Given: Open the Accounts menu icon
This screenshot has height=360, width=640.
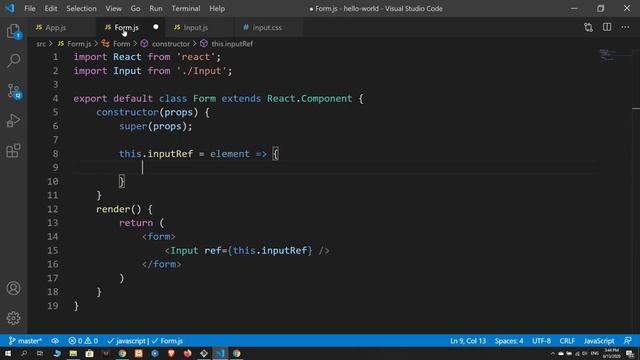Looking at the screenshot, I should [13, 288].
